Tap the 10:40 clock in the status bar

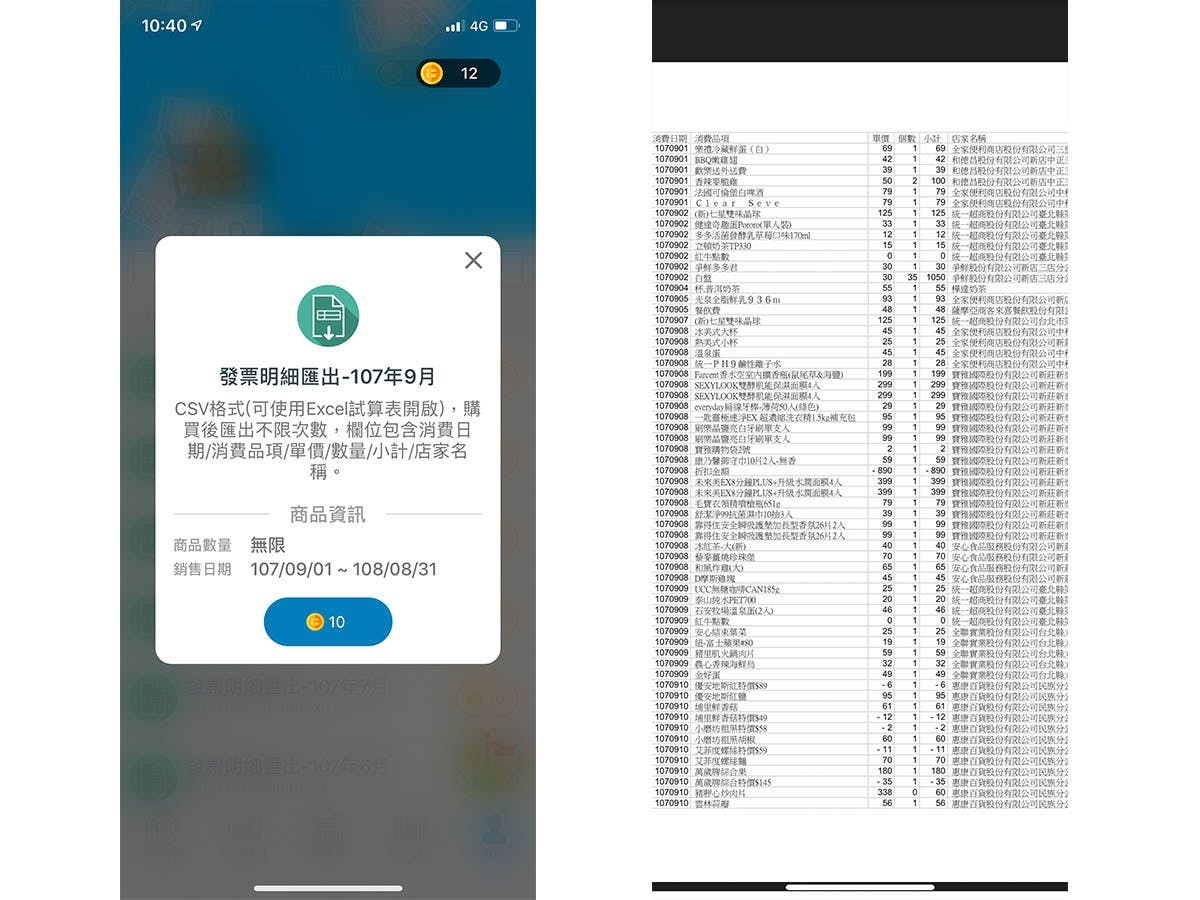tap(164, 25)
